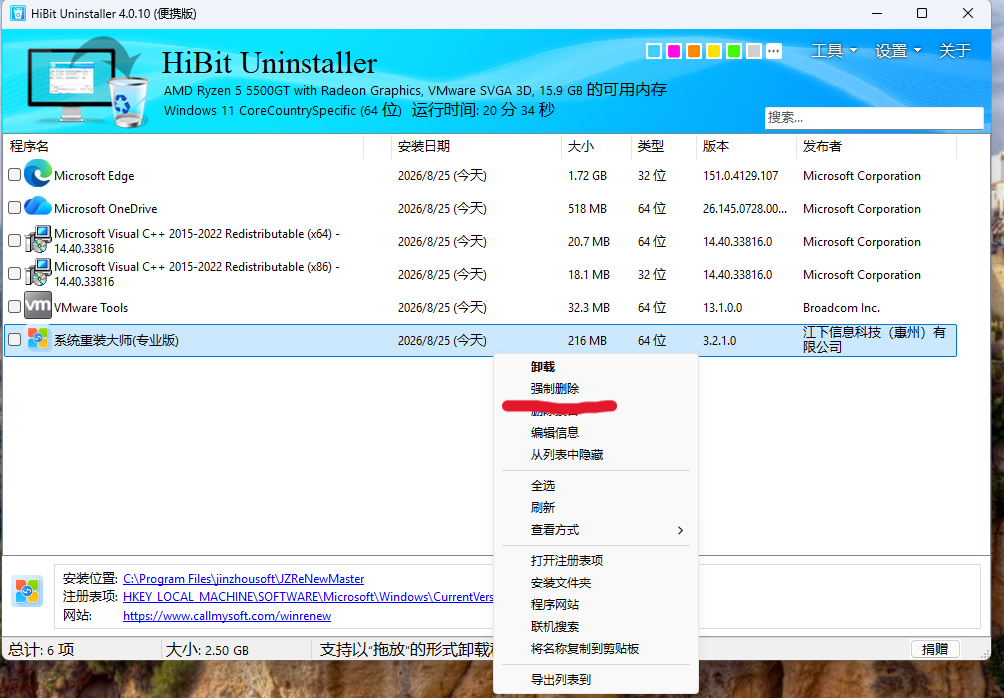Click the 系统重装大师 row icon

tap(38, 339)
